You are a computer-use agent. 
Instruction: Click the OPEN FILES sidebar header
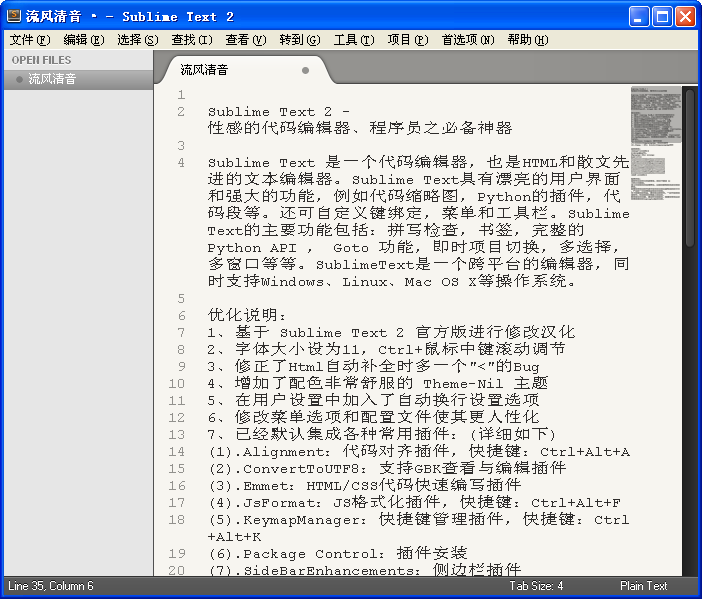42,60
